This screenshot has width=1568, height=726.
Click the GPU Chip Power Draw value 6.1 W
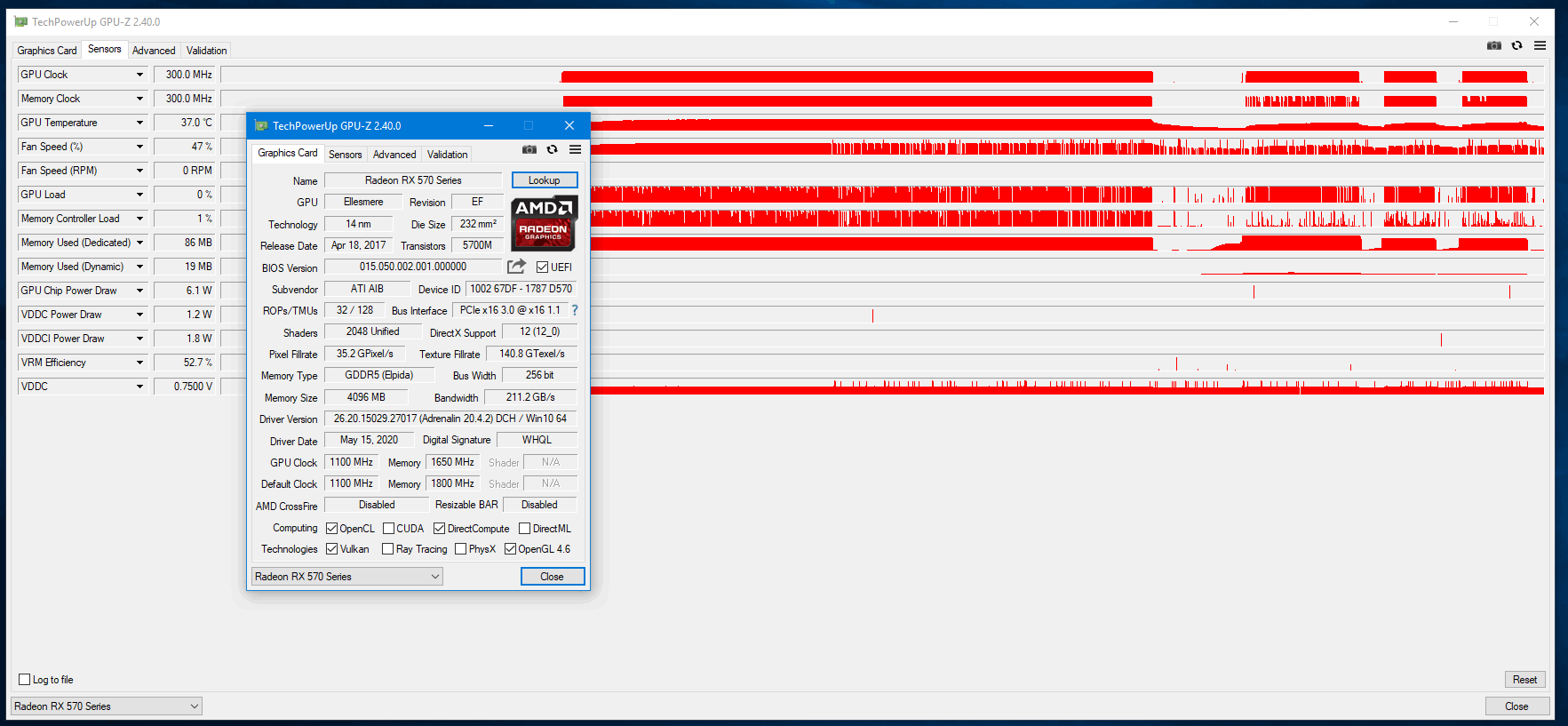point(185,291)
